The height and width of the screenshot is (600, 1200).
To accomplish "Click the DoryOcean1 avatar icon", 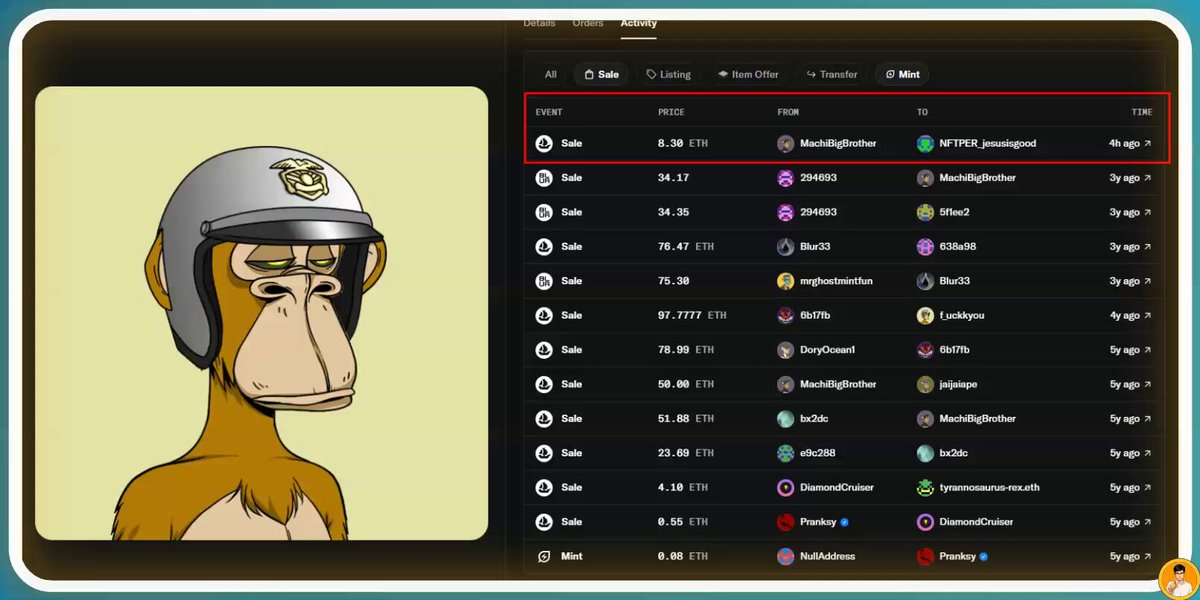I will click(x=786, y=350).
